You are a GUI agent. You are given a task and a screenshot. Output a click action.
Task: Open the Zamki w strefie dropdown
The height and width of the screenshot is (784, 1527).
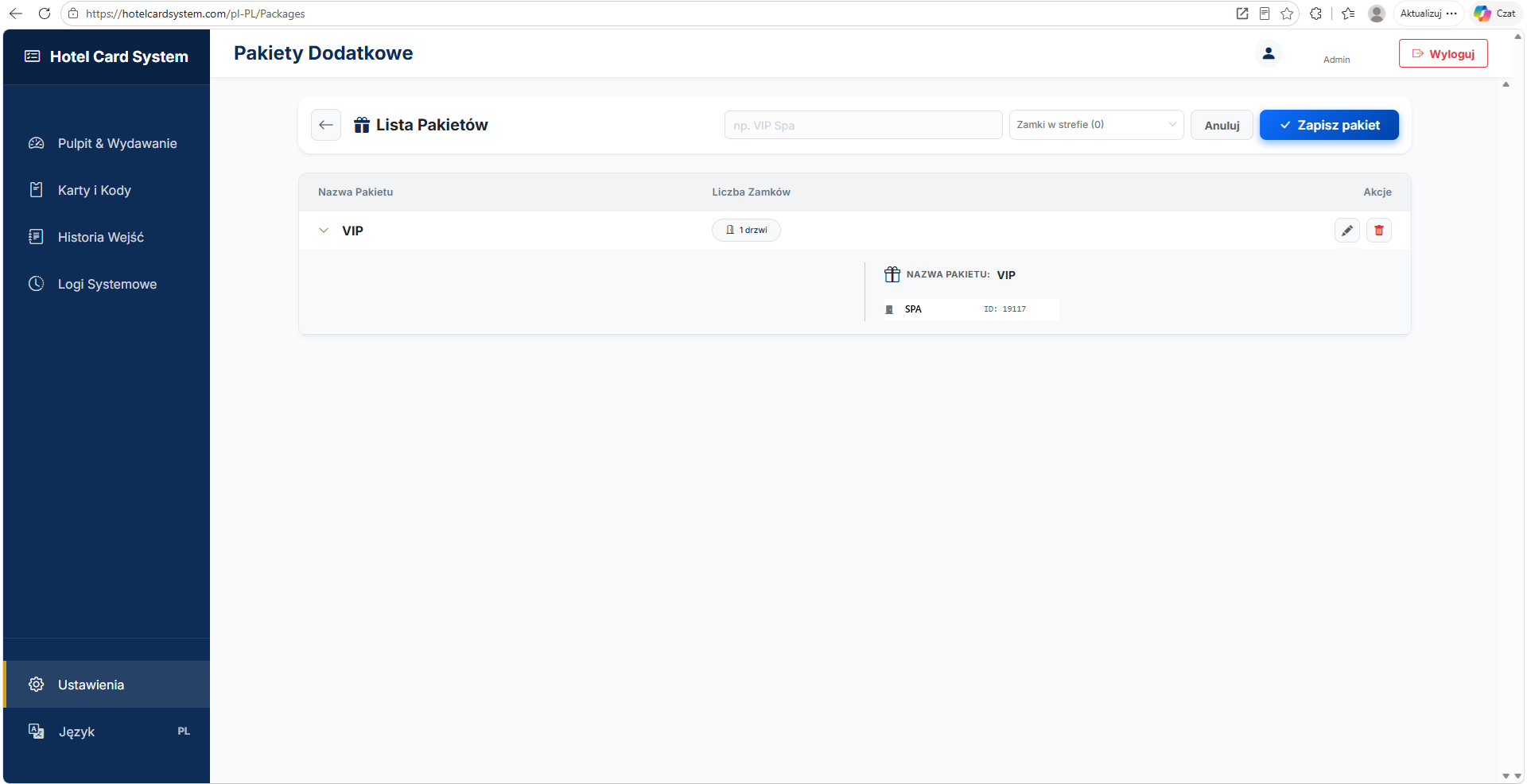(x=1096, y=125)
